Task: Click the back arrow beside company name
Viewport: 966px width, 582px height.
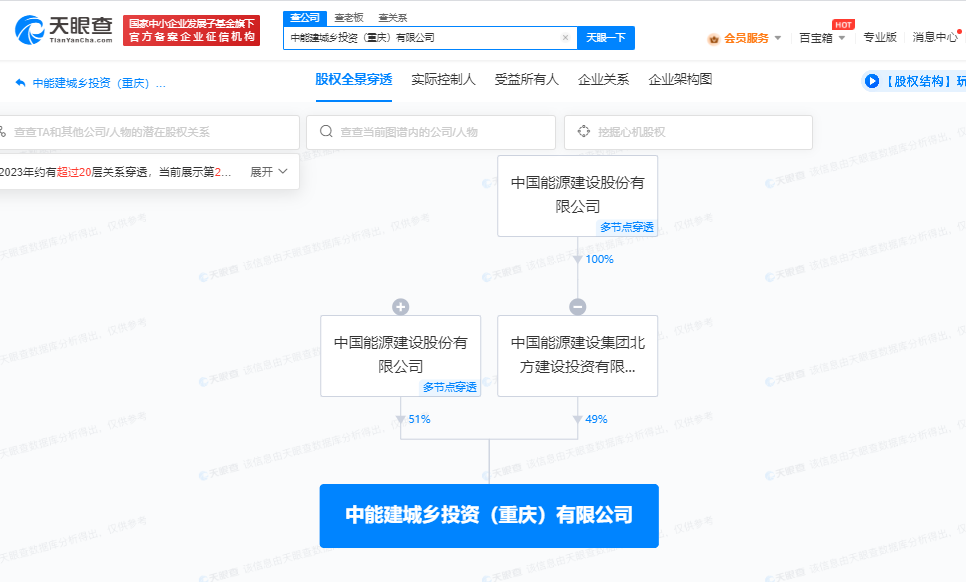Action: (x=20, y=83)
